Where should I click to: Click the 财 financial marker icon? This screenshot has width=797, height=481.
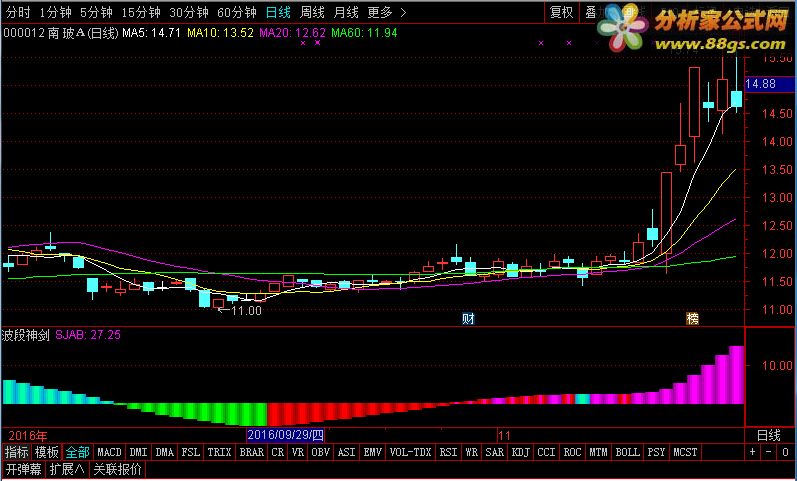468,319
